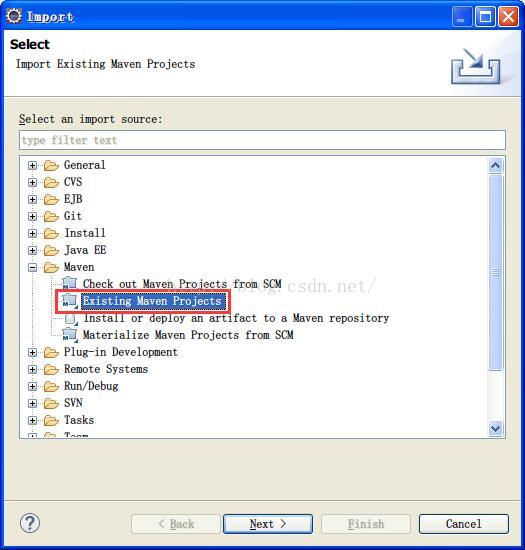This screenshot has width=525, height=550.
Task: Select the 'Run/Debug' label
Action: [x=91, y=386]
